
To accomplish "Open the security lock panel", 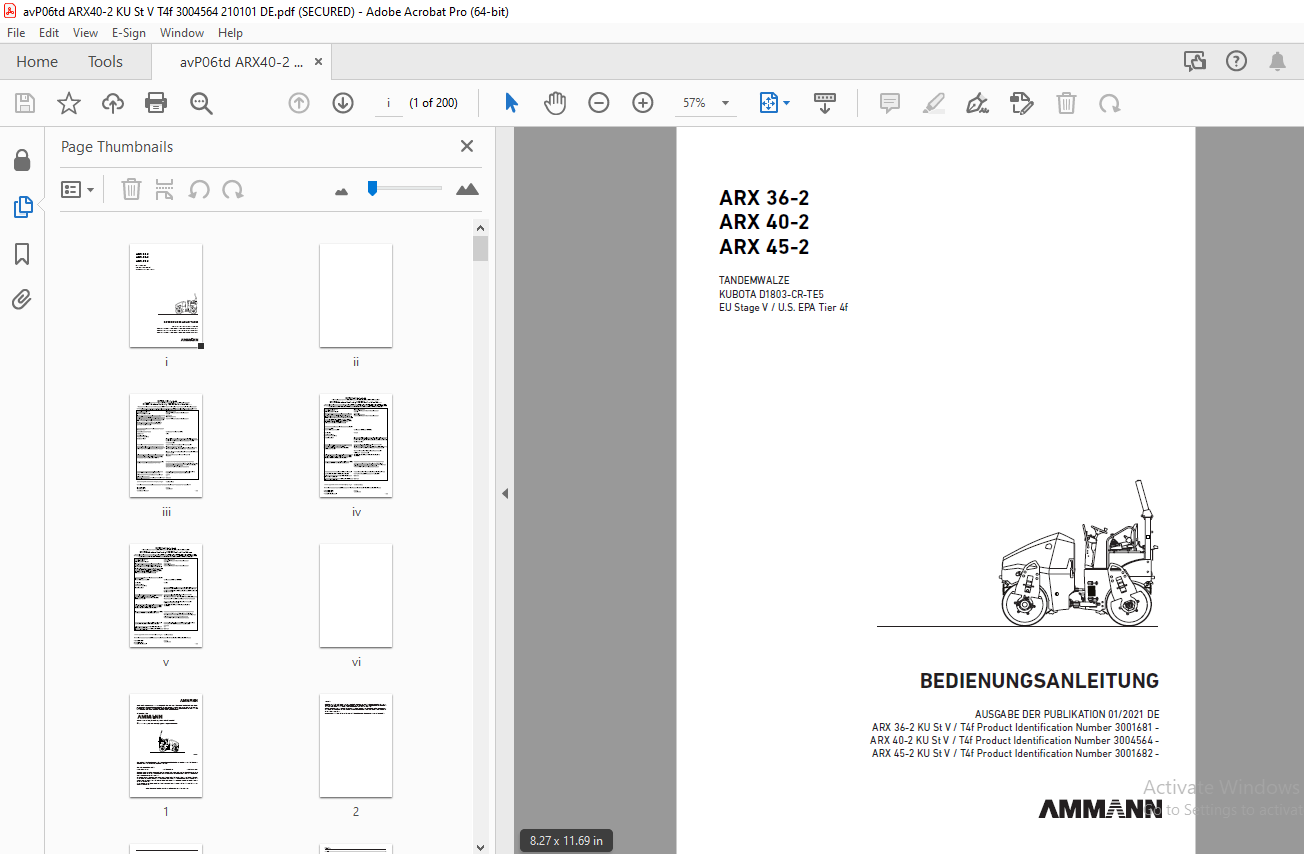I will [x=22, y=161].
